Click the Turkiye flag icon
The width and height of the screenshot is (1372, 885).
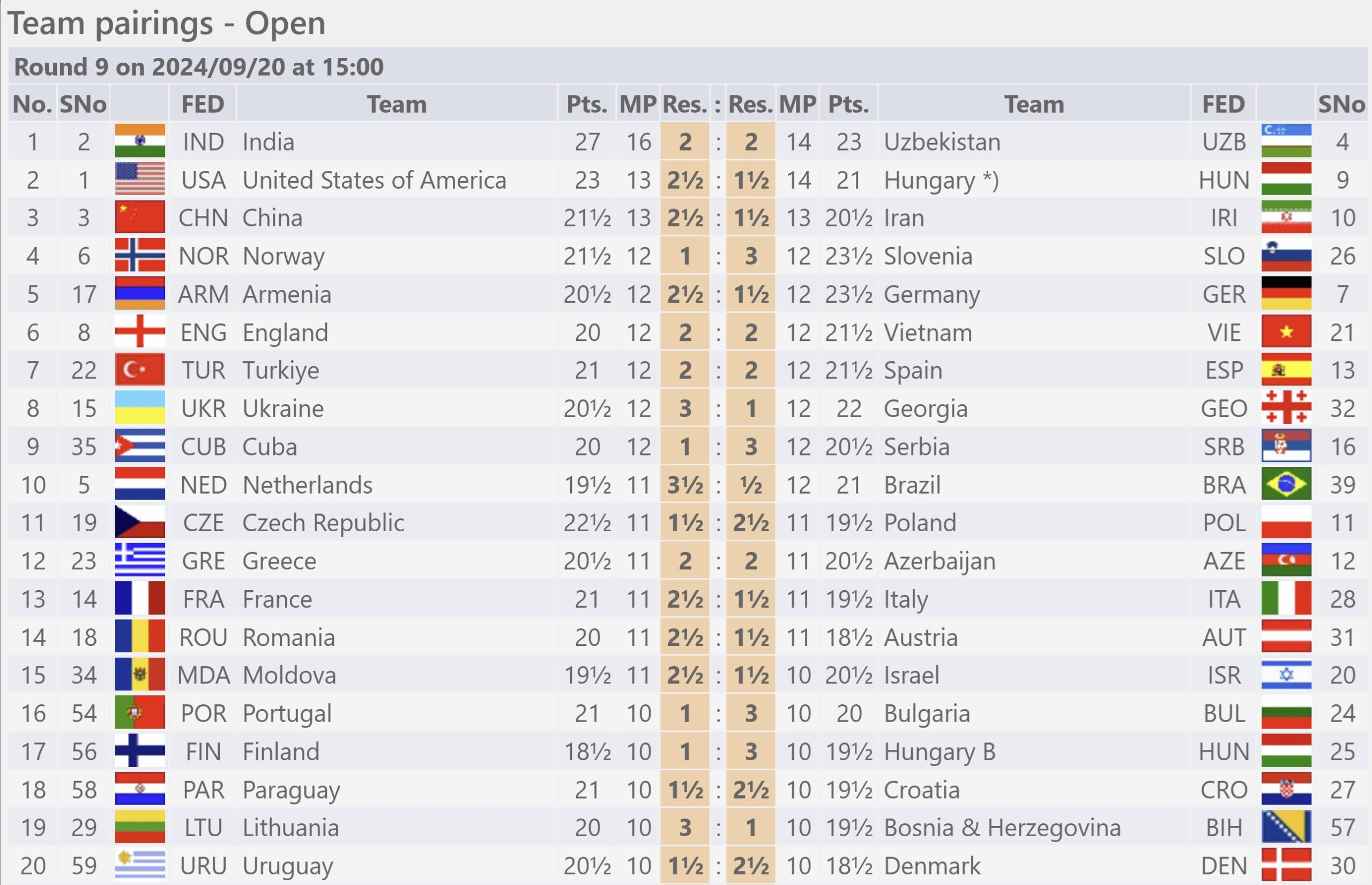point(140,369)
